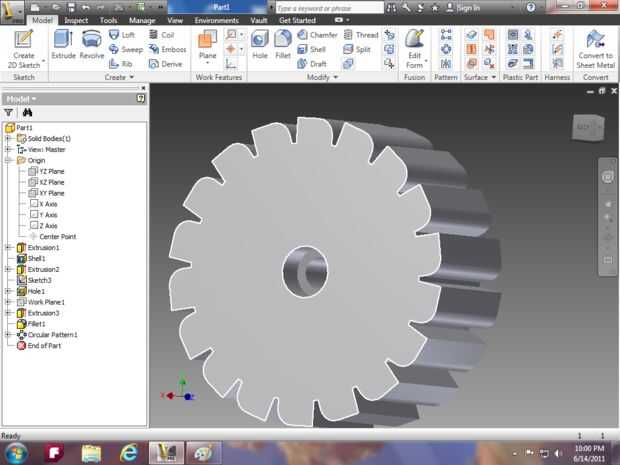Screen dimensions: 620x465
Task: Click the help question mark icon
Action: point(531,8)
